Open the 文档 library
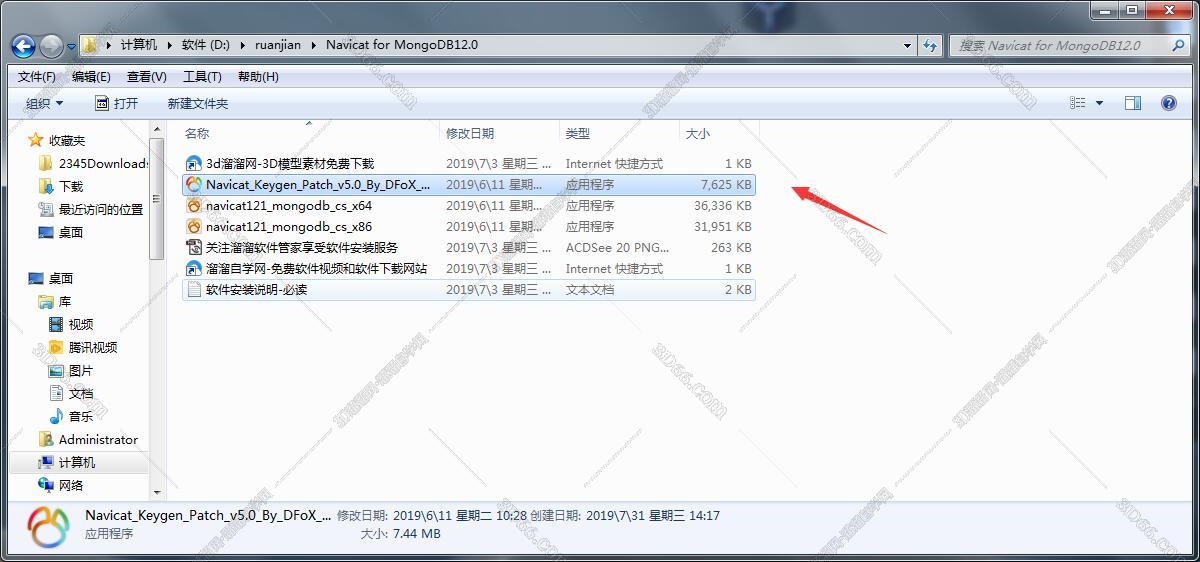 click(x=81, y=393)
